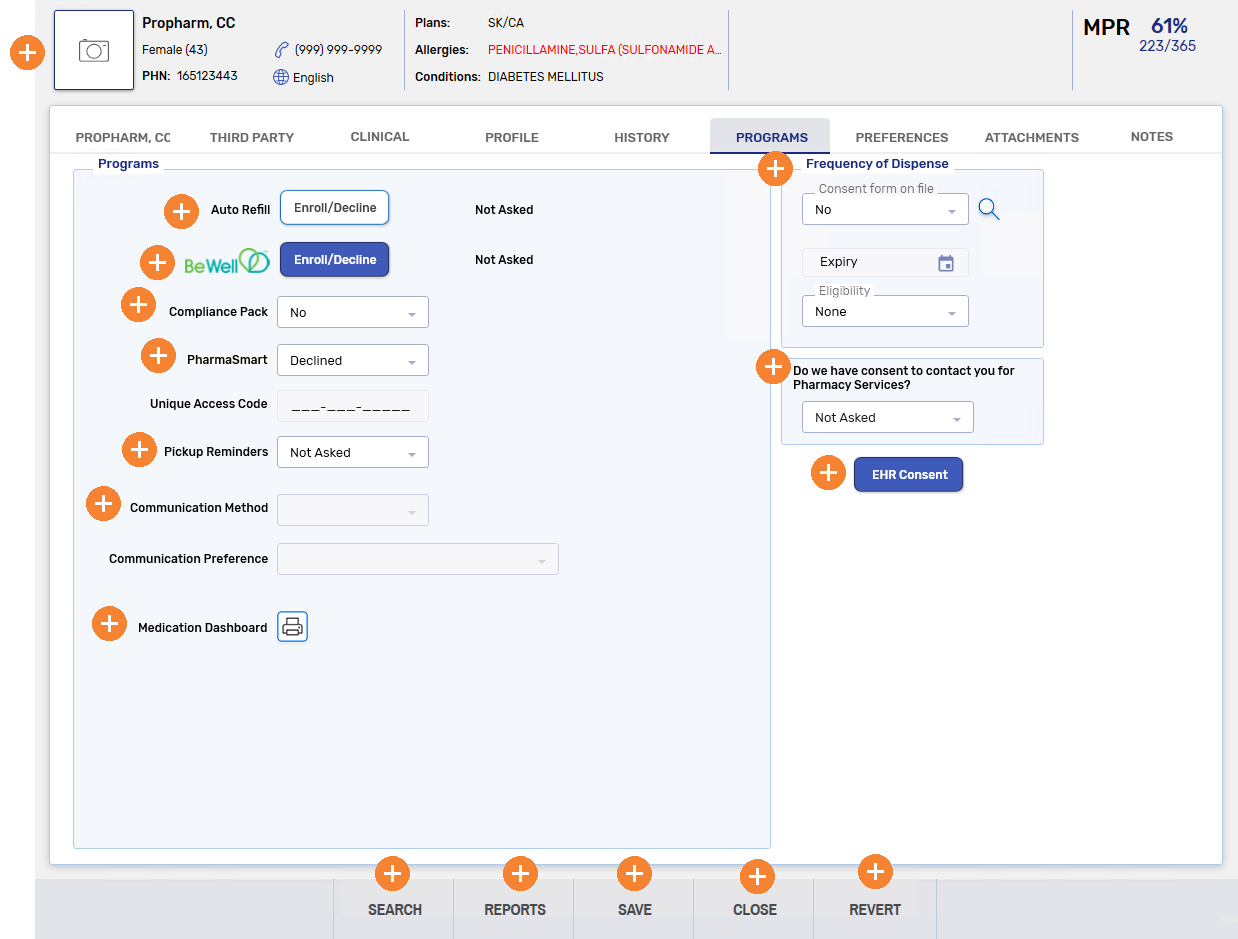The width and height of the screenshot is (1238, 939).
Task: Expand the Eligibility dropdown
Action: click(885, 312)
